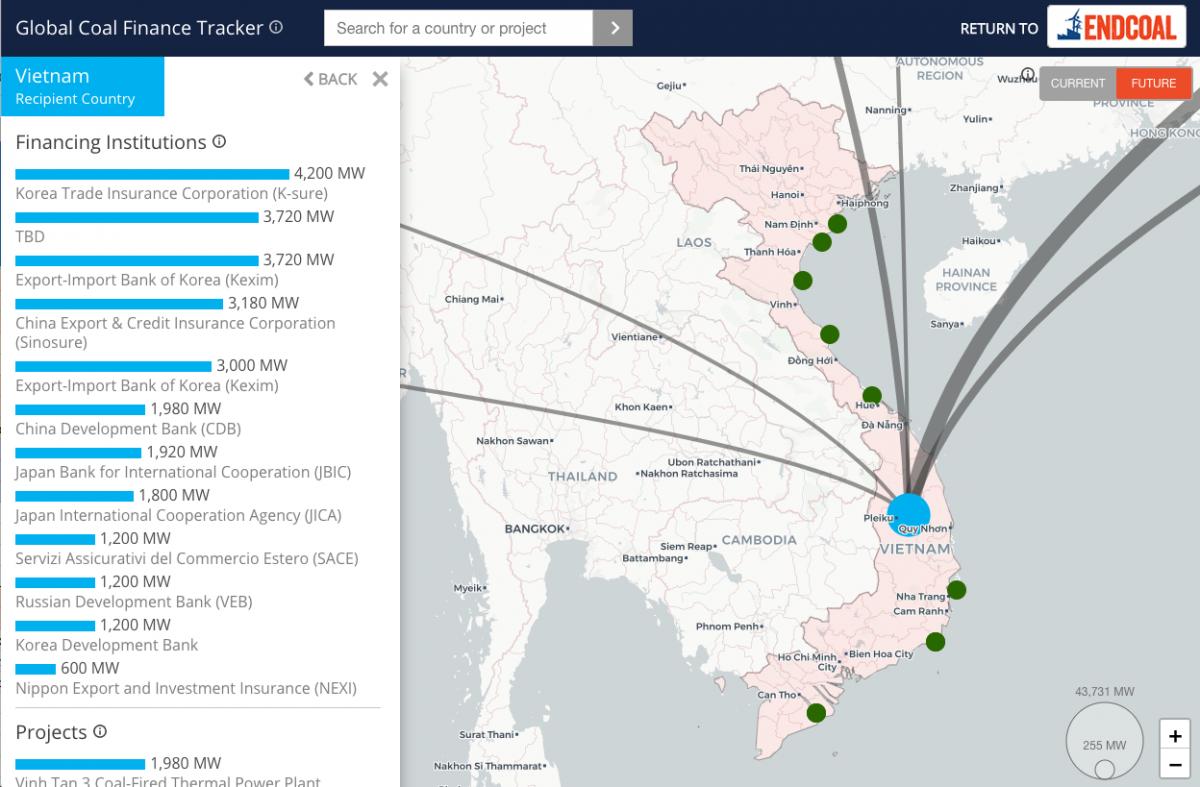Go back using the BACK link
Screen dimensions: 1200x787
coord(331,79)
